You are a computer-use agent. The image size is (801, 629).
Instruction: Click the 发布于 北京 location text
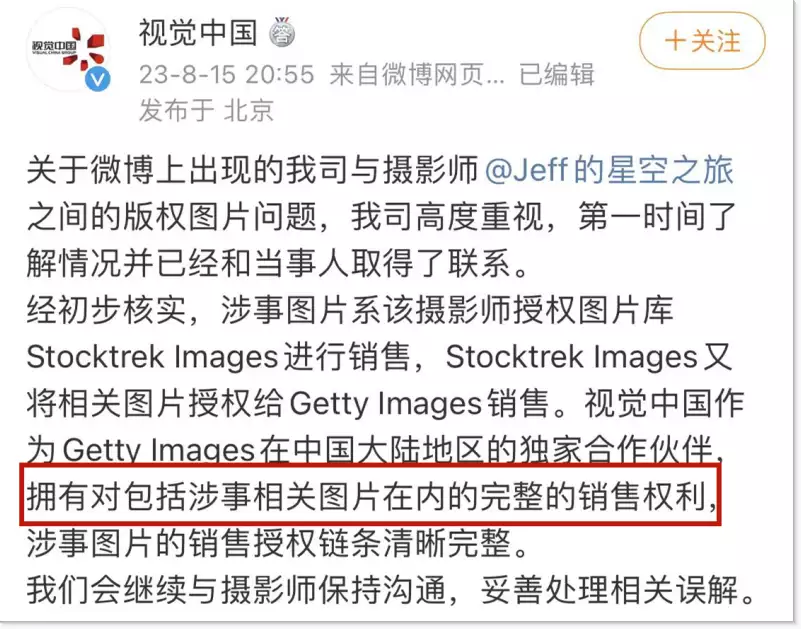coord(206,110)
